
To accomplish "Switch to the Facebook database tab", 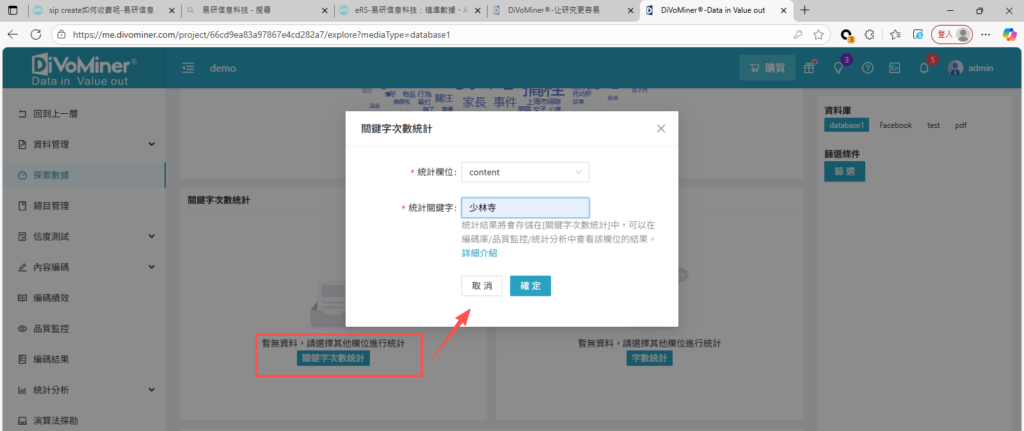I will point(895,126).
